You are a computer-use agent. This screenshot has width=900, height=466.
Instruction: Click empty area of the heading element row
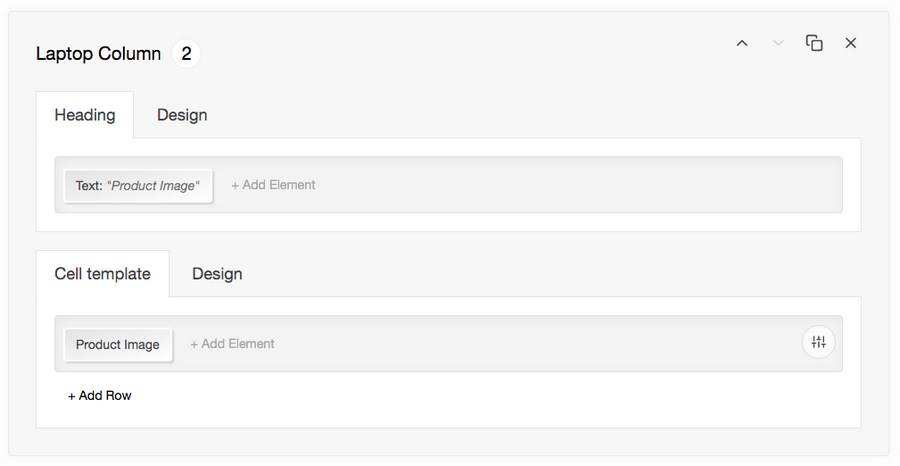click(x=580, y=185)
